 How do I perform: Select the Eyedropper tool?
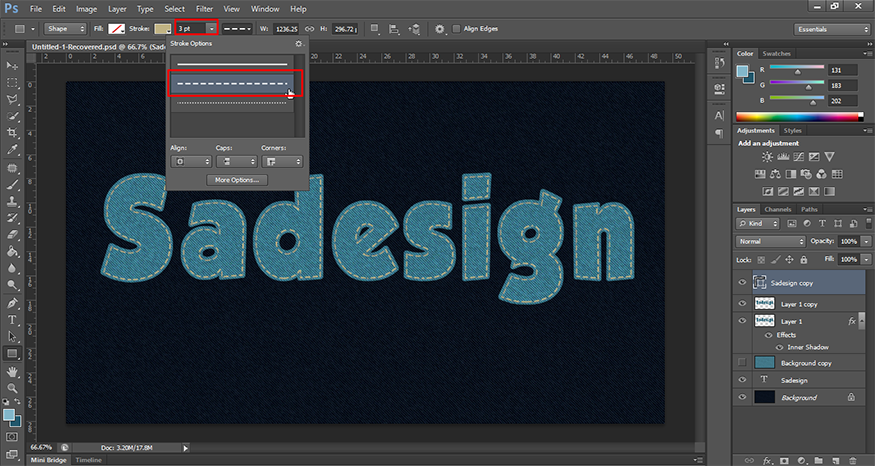tap(12, 150)
